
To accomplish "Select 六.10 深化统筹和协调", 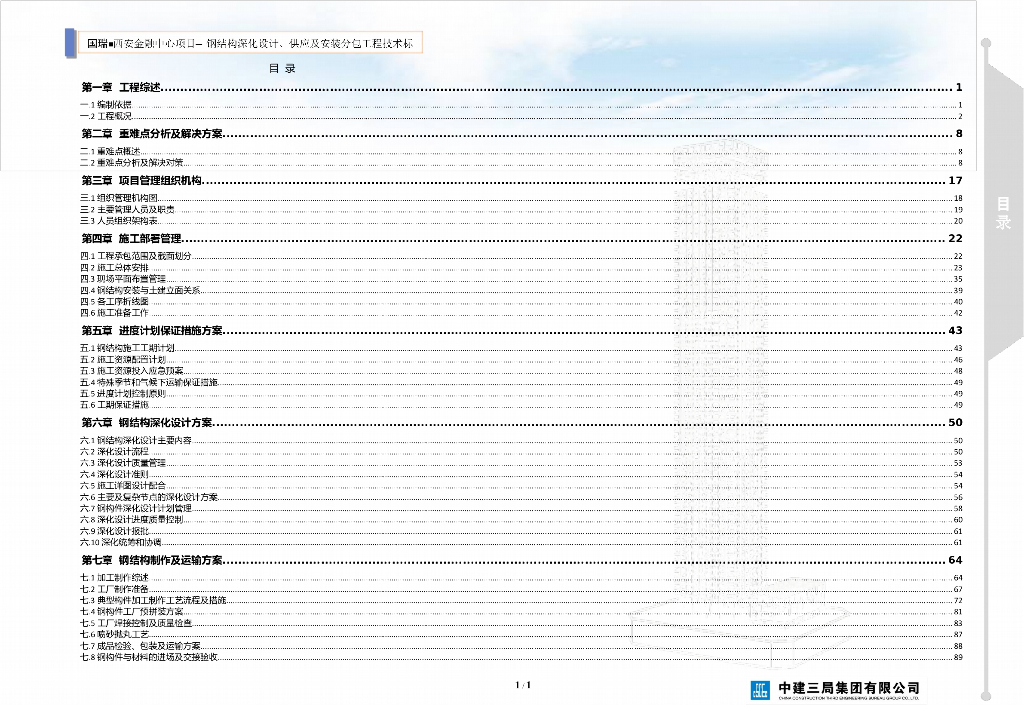I will pyautogui.click(x=521, y=543).
